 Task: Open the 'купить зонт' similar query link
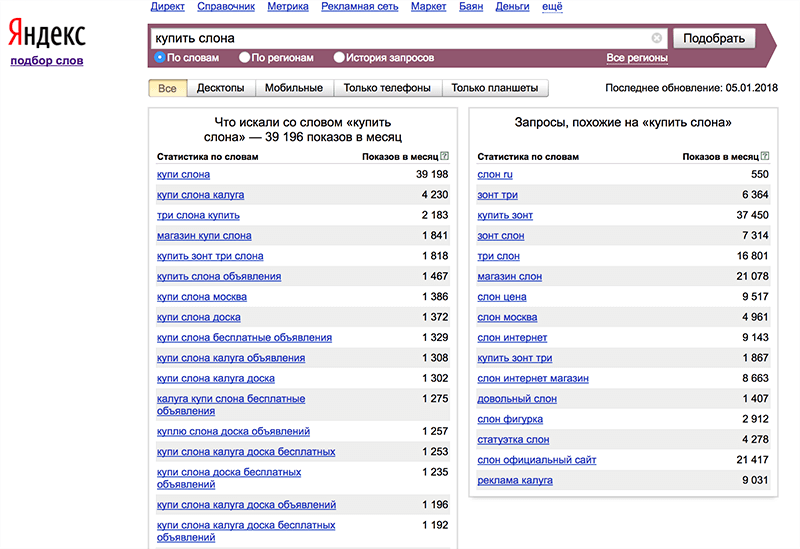pyautogui.click(x=505, y=215)
